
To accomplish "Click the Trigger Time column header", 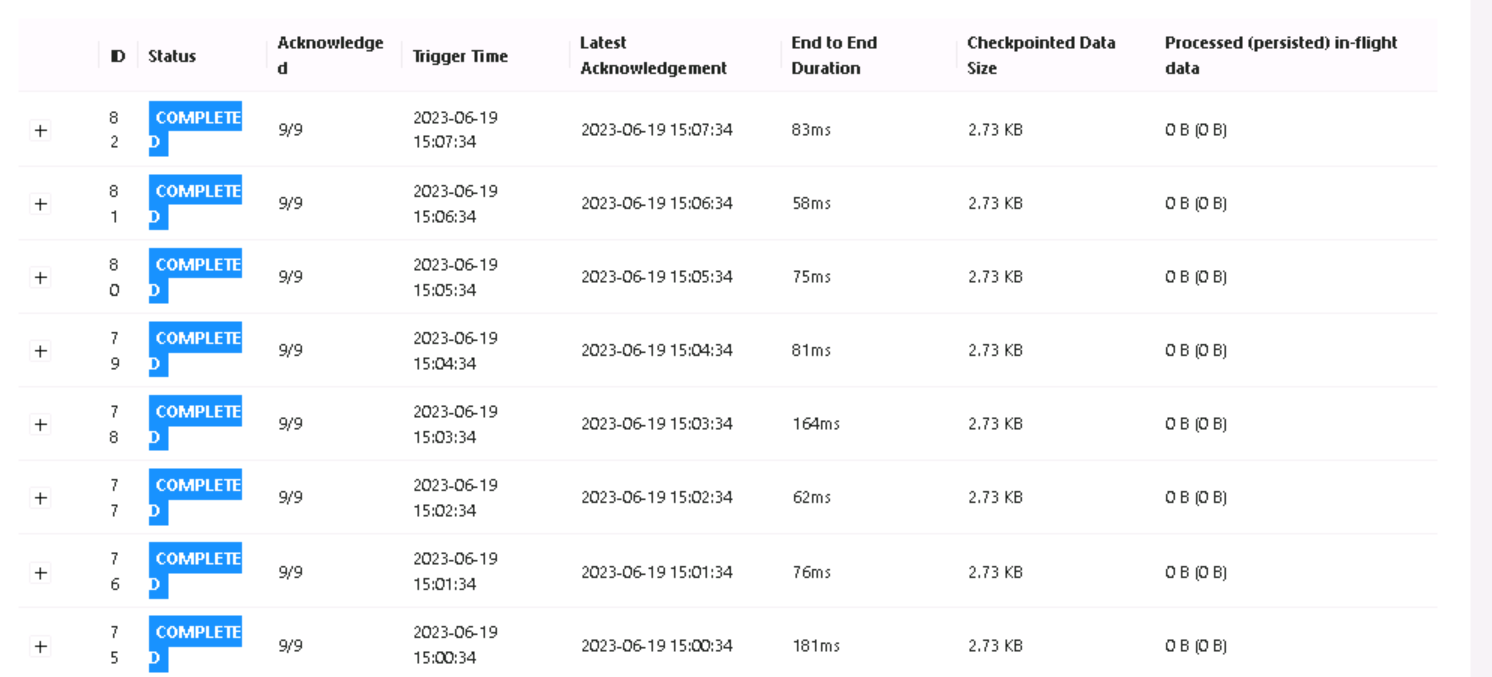I will tap(460, 56).
